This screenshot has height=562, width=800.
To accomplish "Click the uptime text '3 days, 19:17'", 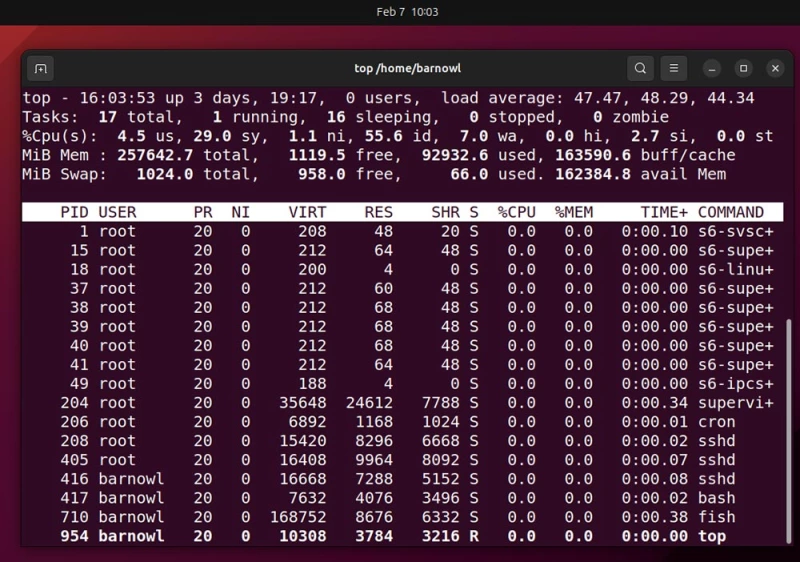I will pyautogui.click(x=260, y=98).
